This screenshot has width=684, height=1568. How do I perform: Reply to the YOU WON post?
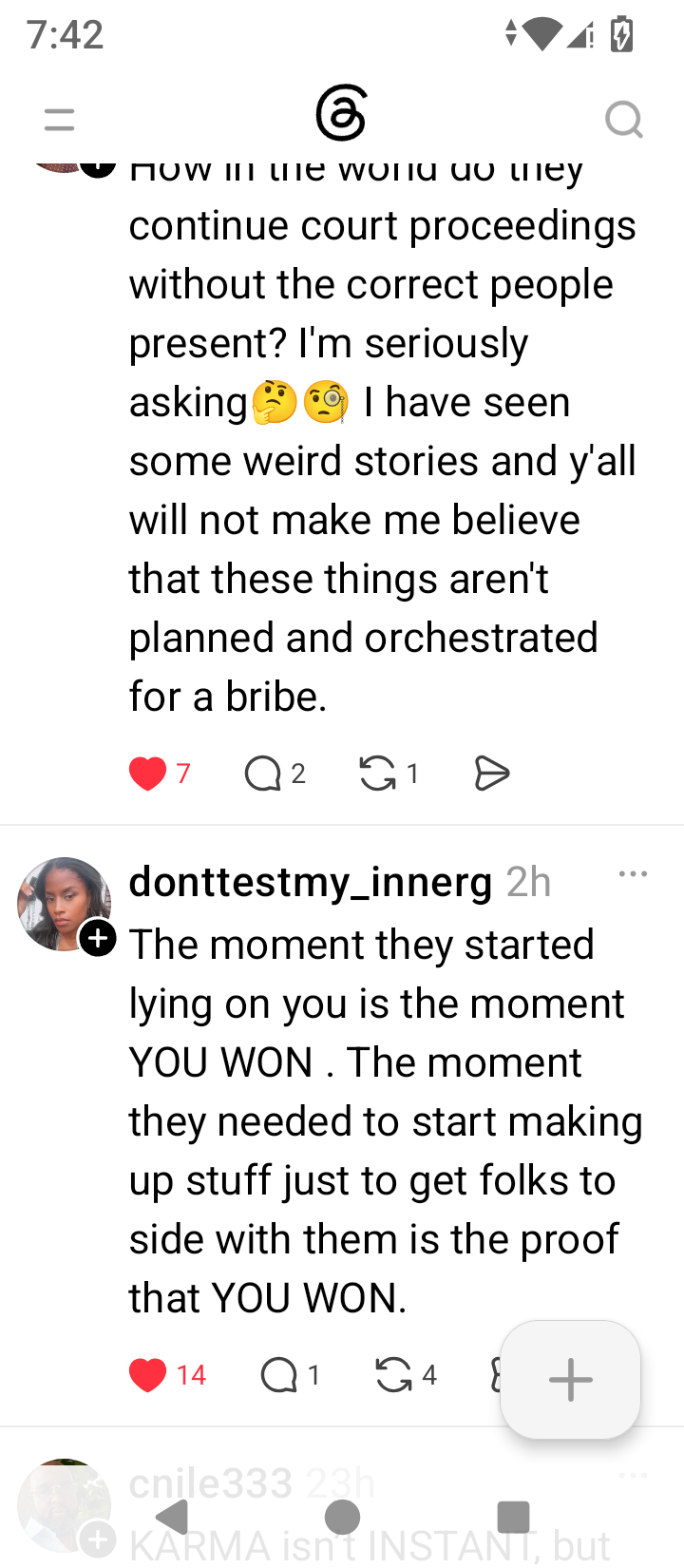click(x=279, y=1375)
